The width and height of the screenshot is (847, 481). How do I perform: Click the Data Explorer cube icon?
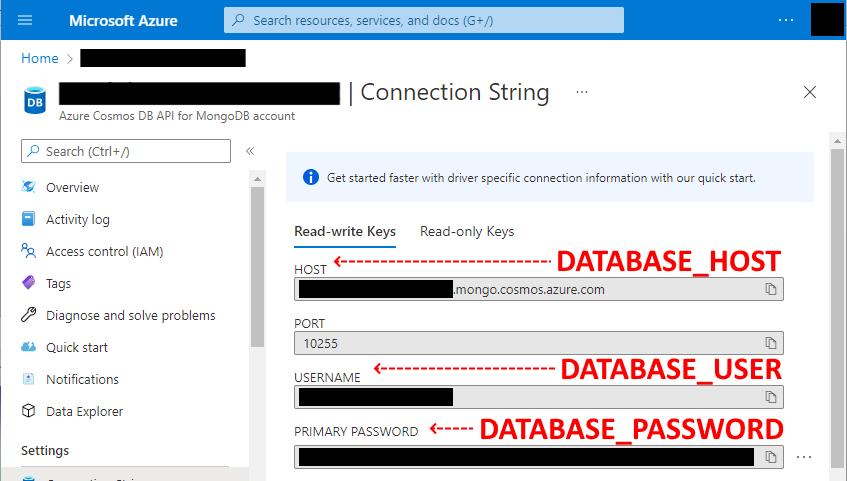(x=29, y=411)
